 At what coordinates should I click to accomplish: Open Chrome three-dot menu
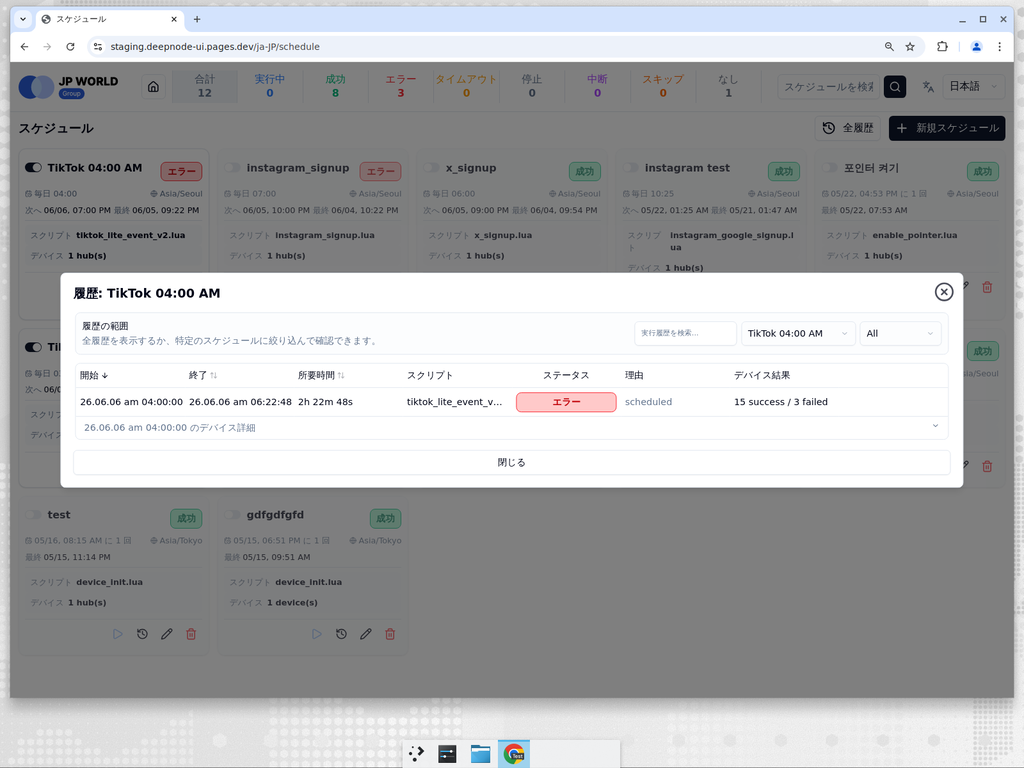(x=999, y=46)
